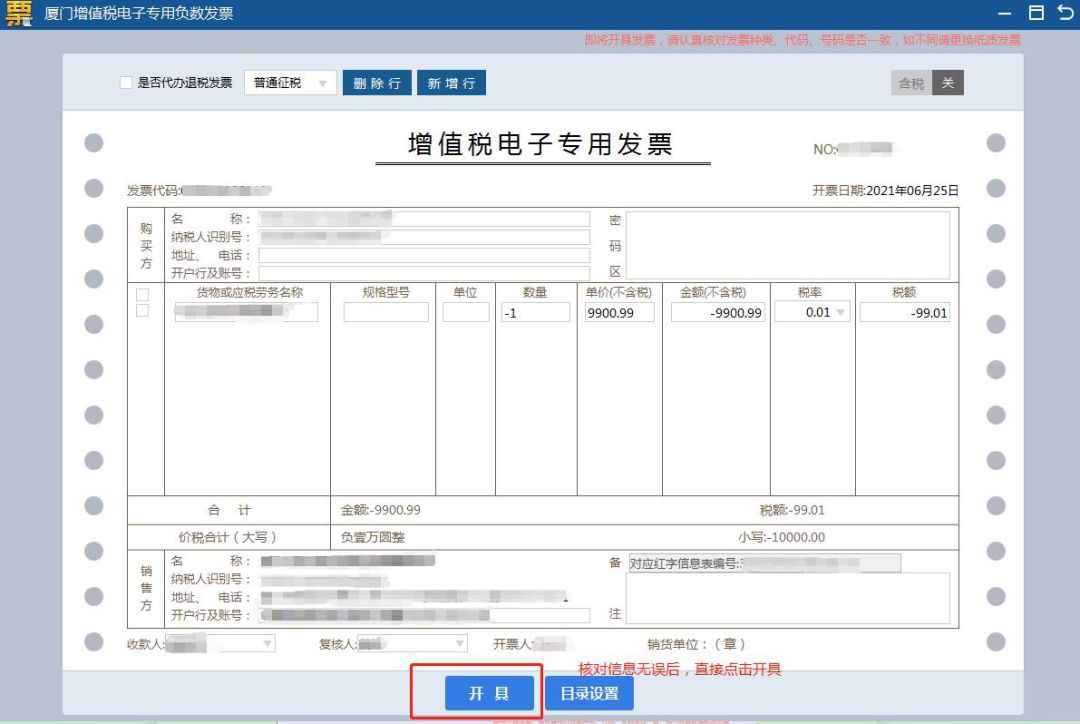This screenshot has width=1080, height=724.
Task: Edit the quantity field showing -1
Action: pos(536,312)
